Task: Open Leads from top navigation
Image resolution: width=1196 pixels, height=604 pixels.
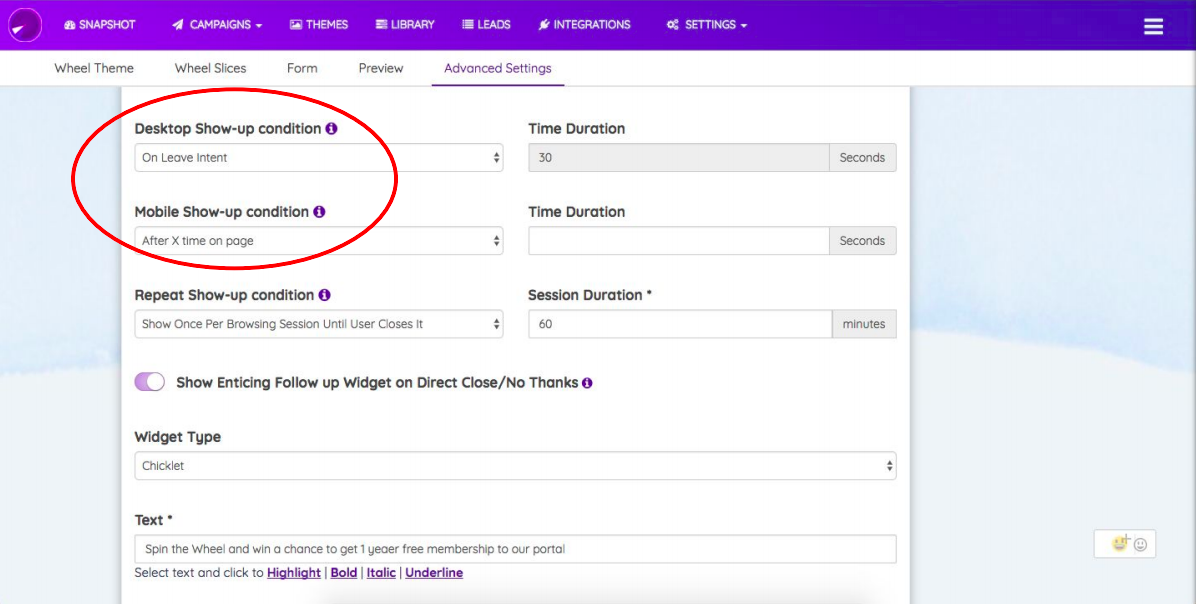Action: 487,24
